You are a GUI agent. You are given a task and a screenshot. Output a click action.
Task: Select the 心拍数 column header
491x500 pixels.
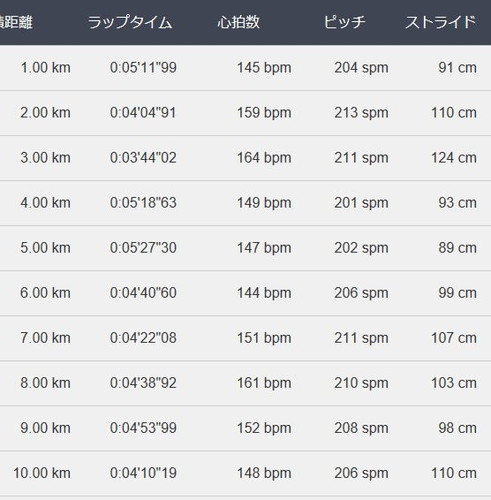238,23
